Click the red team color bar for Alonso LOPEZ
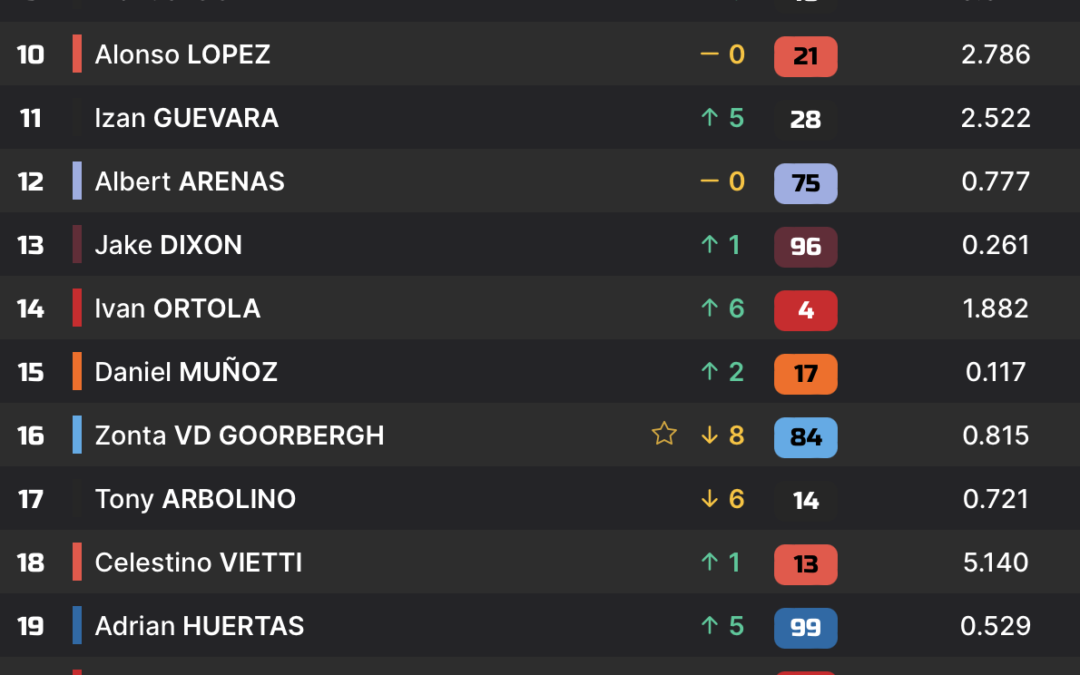Image resolution: width=1080 pixels, height=675 pixels. click(x=77, y=54)
